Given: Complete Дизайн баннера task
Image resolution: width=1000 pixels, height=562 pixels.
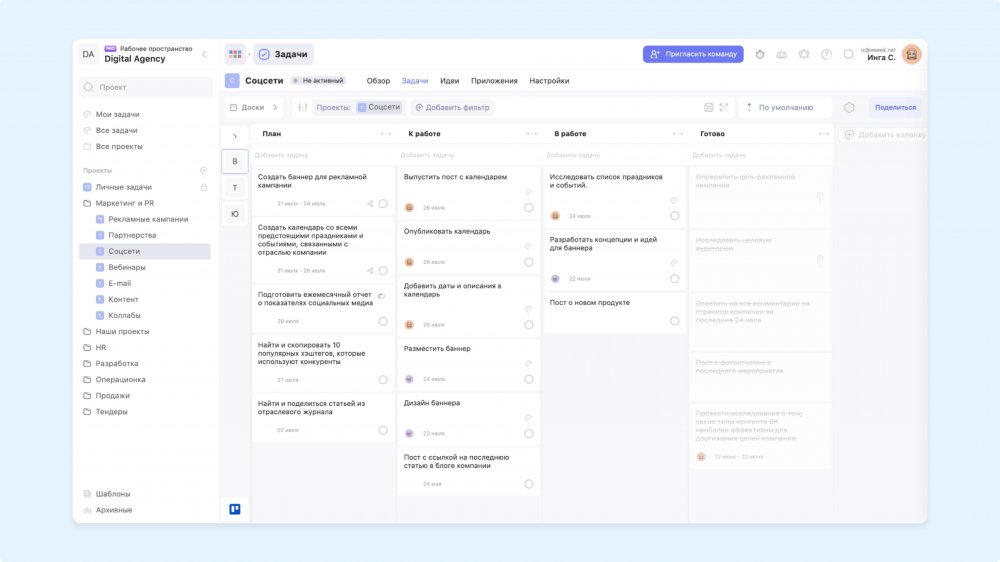Looking at the screenshot, I should [x=529, y=433].
